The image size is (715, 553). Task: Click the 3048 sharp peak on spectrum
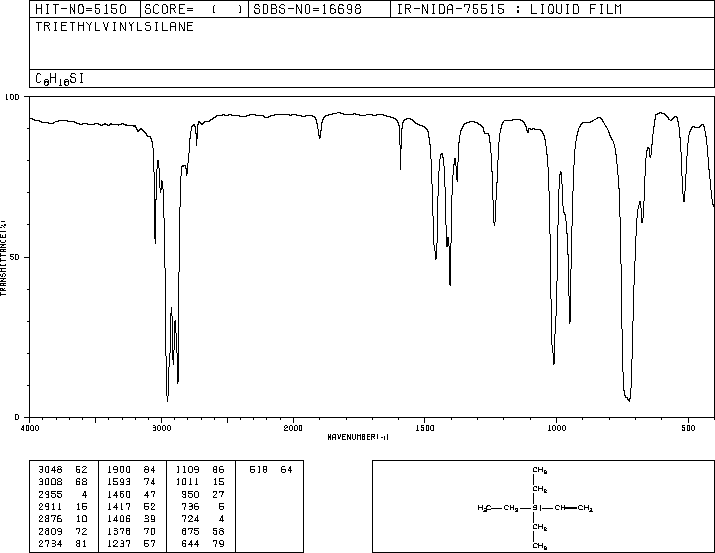155,242
